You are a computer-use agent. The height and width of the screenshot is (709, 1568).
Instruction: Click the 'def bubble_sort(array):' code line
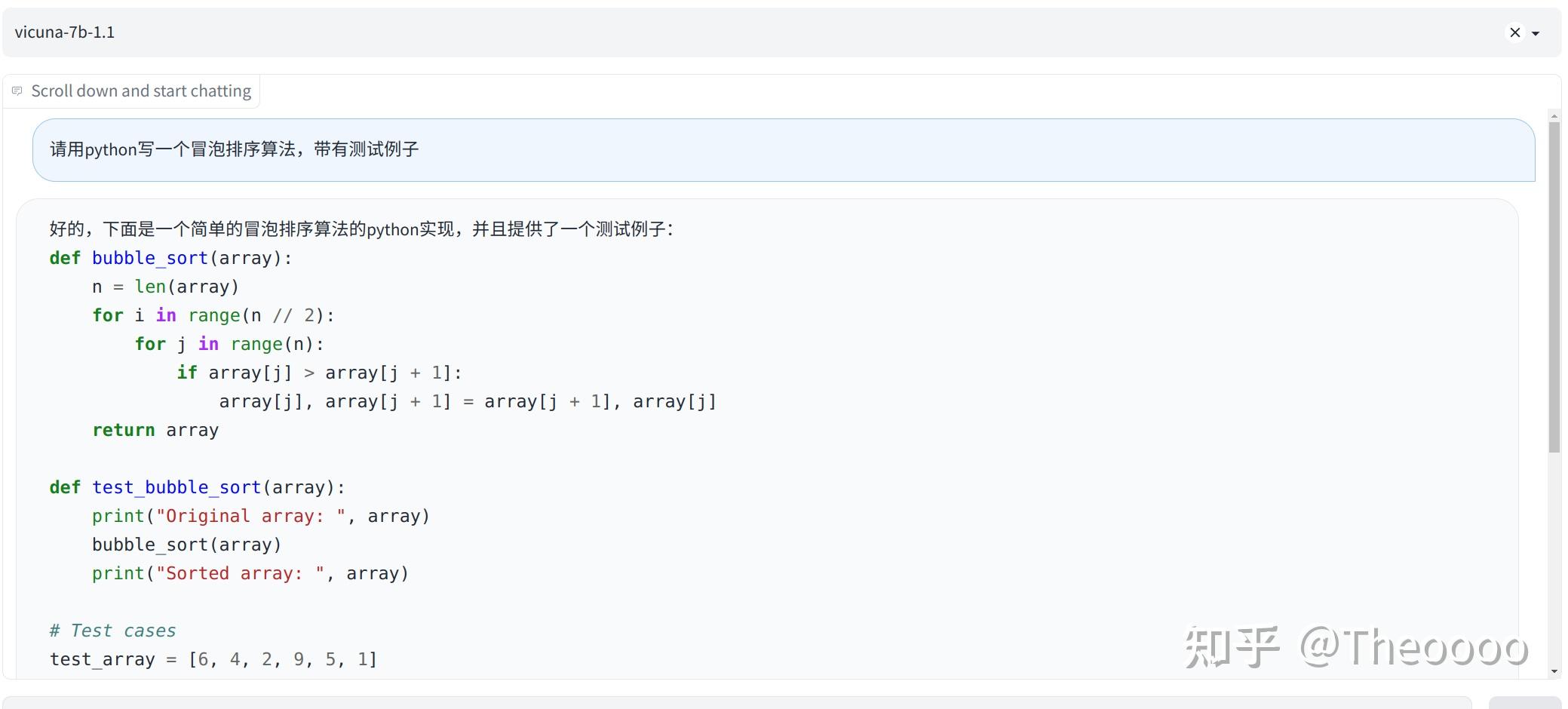tap(170, 258)
